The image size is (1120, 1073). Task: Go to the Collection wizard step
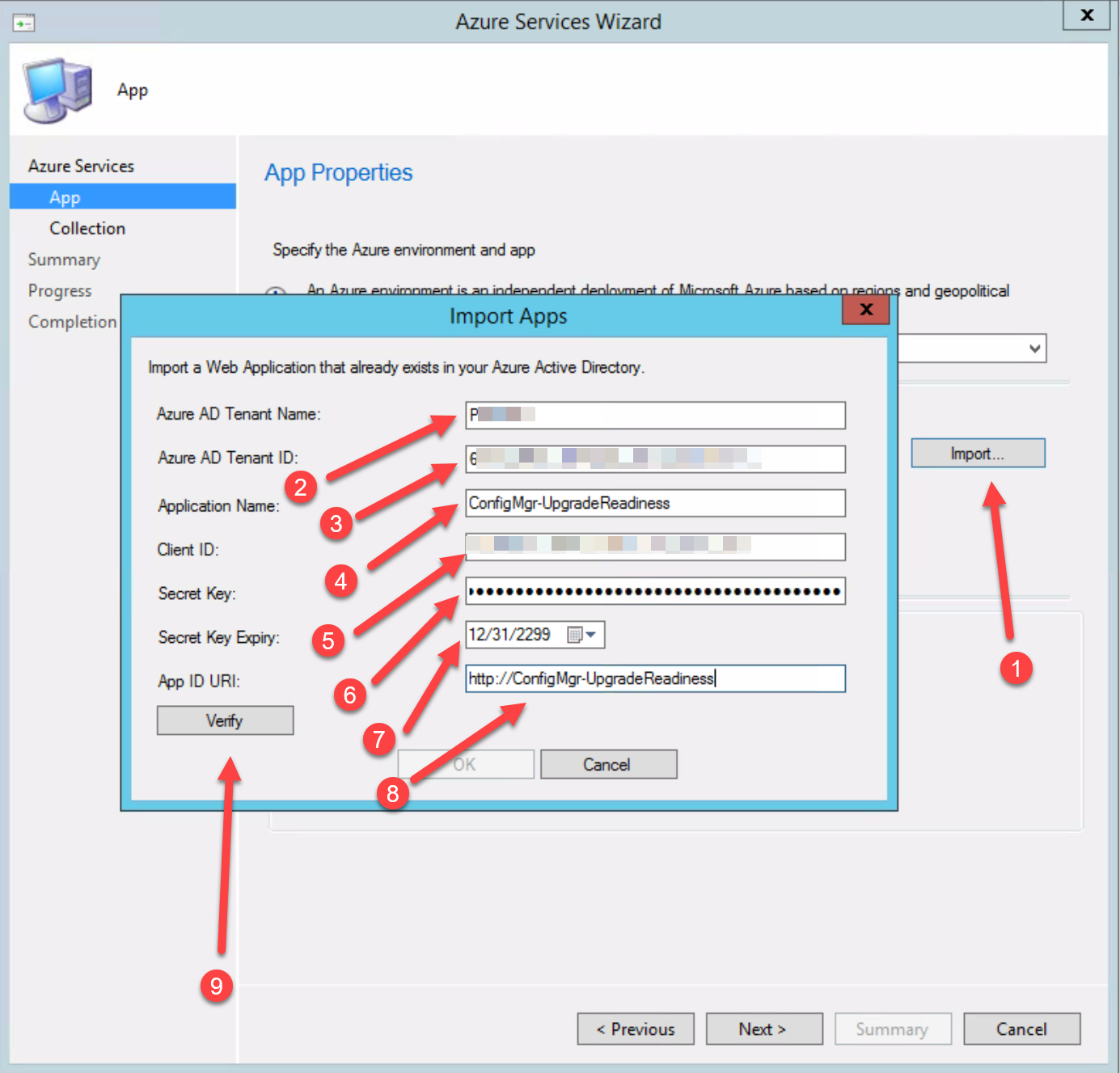click(87, 228)
